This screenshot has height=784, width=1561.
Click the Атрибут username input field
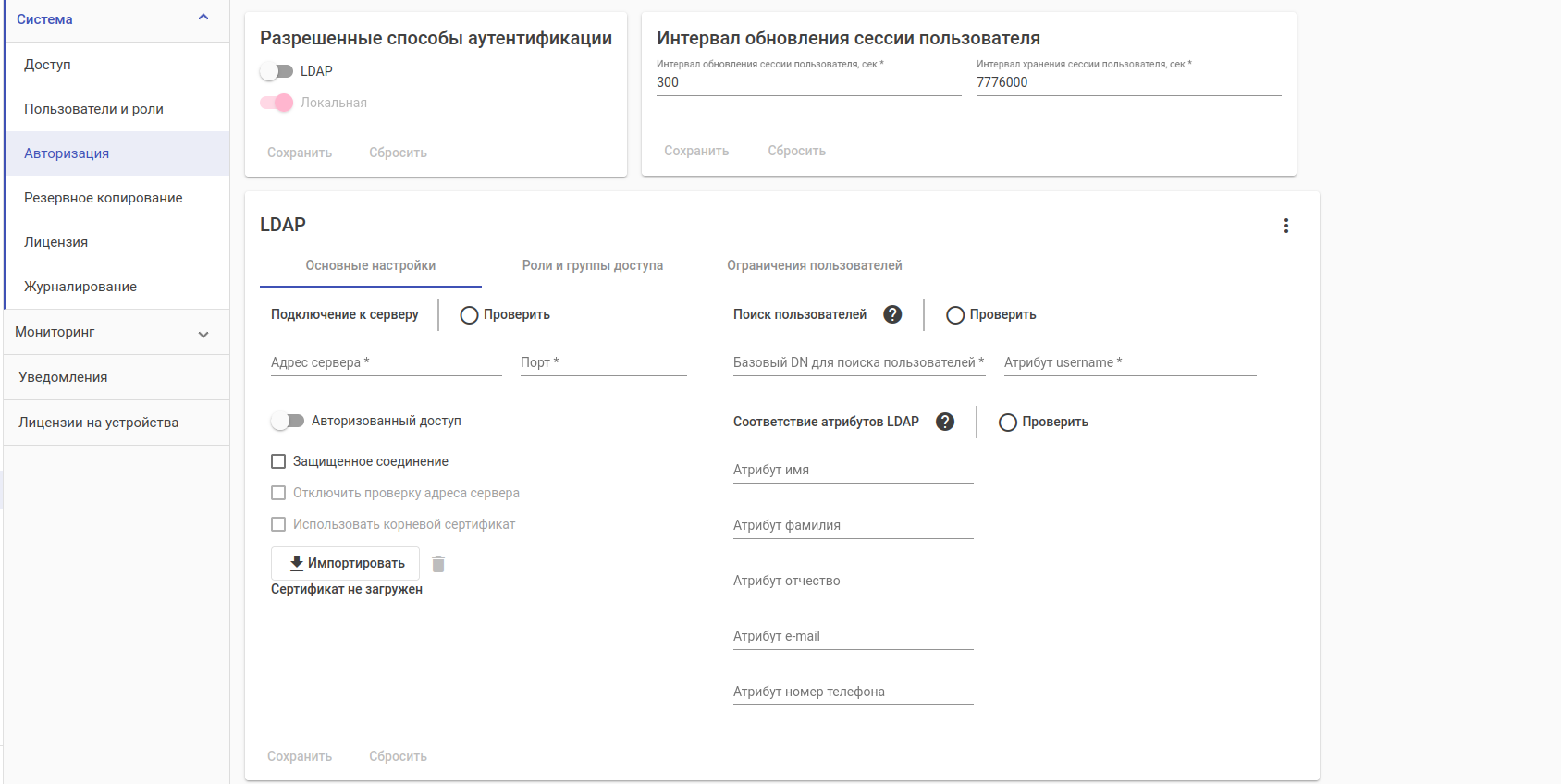coord(1129,363)
